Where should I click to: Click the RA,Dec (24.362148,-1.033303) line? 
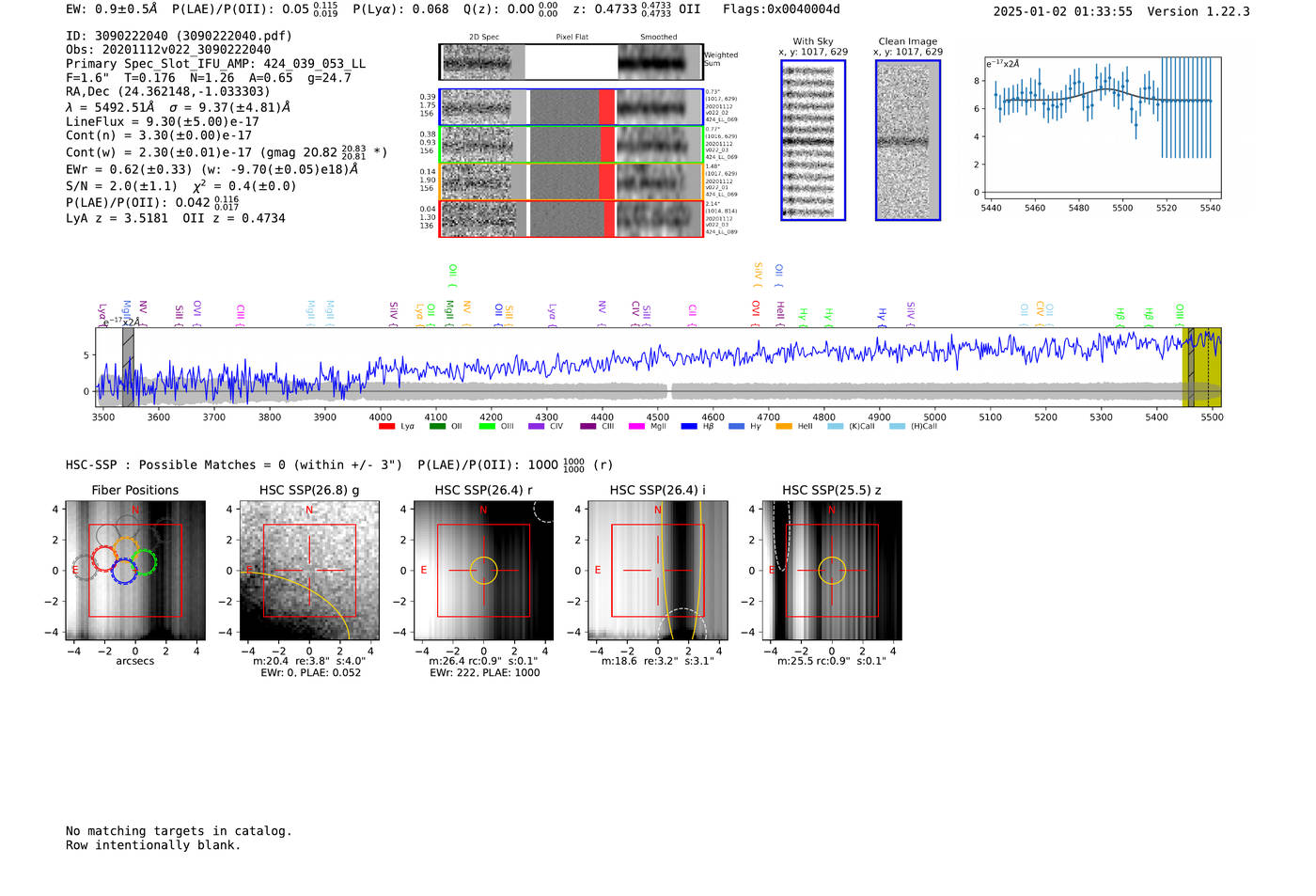coord(167,91)
